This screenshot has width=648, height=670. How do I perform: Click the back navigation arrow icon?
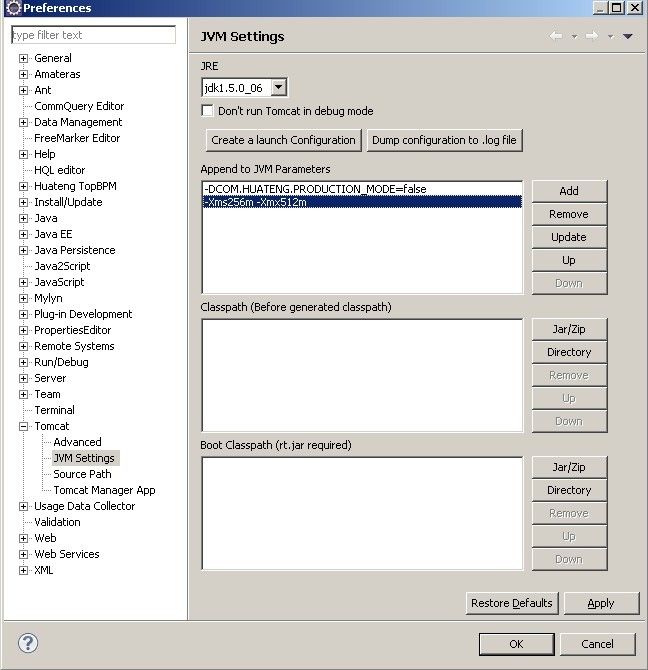[x=556, y=36]
